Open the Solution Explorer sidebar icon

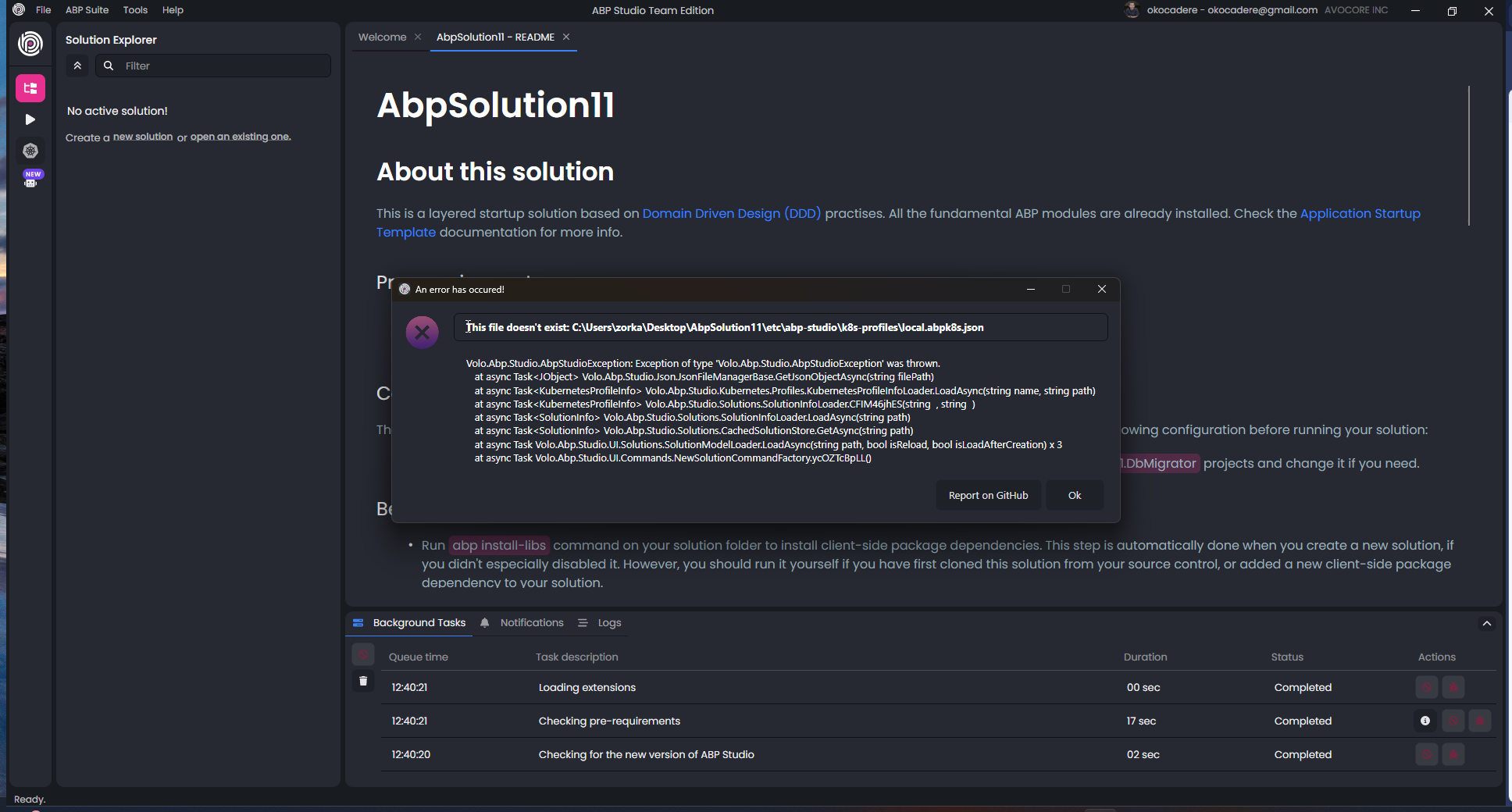coord(30,88)
